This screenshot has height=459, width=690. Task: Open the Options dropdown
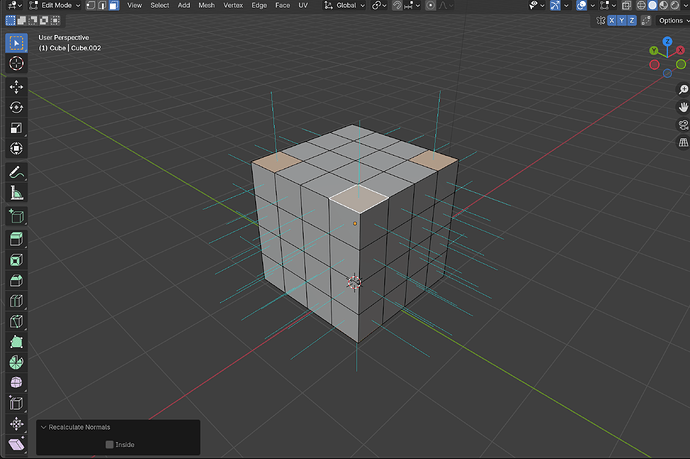(x=672, y=20)
